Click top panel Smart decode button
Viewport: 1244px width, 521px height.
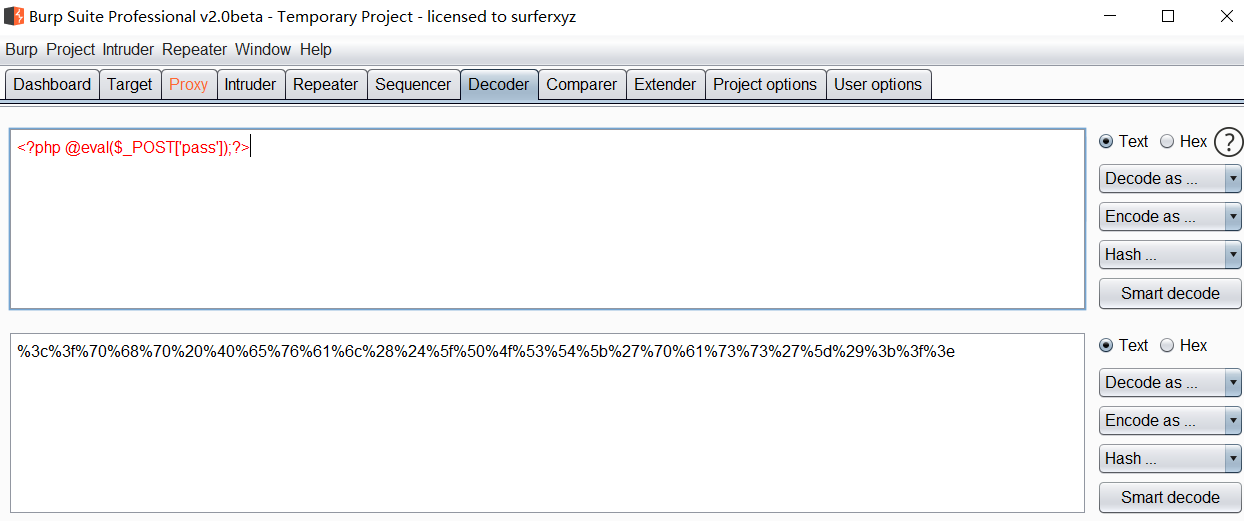(x=1170, y=293)
